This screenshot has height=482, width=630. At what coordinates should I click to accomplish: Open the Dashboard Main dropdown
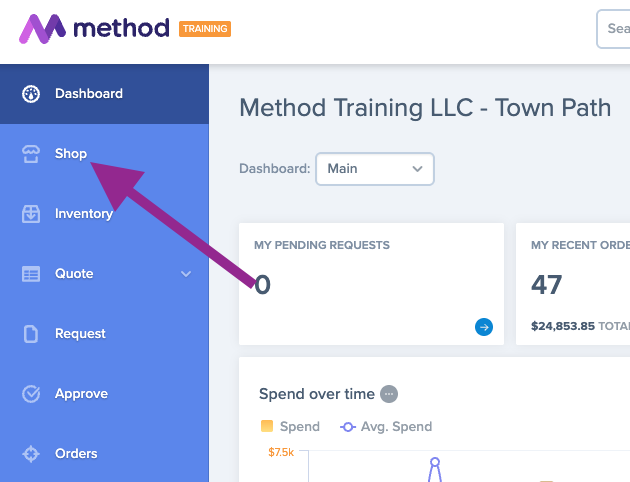pos(375,169)
